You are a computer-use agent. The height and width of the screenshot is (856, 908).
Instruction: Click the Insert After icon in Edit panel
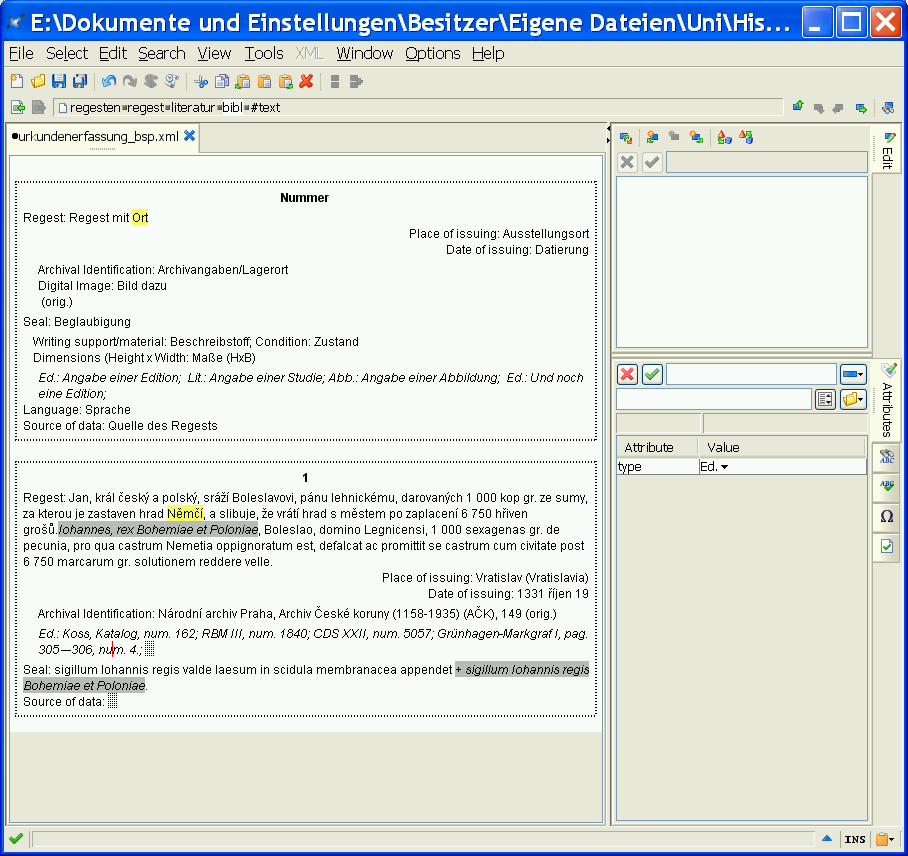click(696, 137)
